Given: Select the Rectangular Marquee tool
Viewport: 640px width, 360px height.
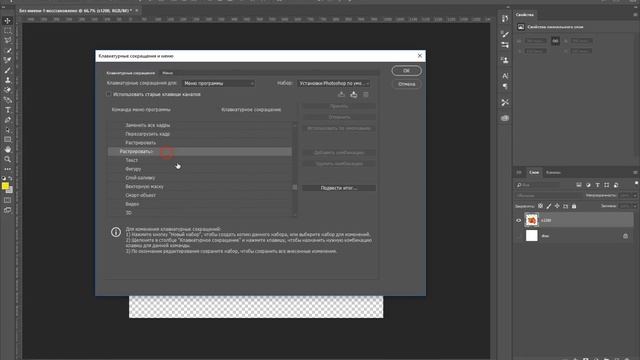Looking at the screenshot, I should point(7,31).
